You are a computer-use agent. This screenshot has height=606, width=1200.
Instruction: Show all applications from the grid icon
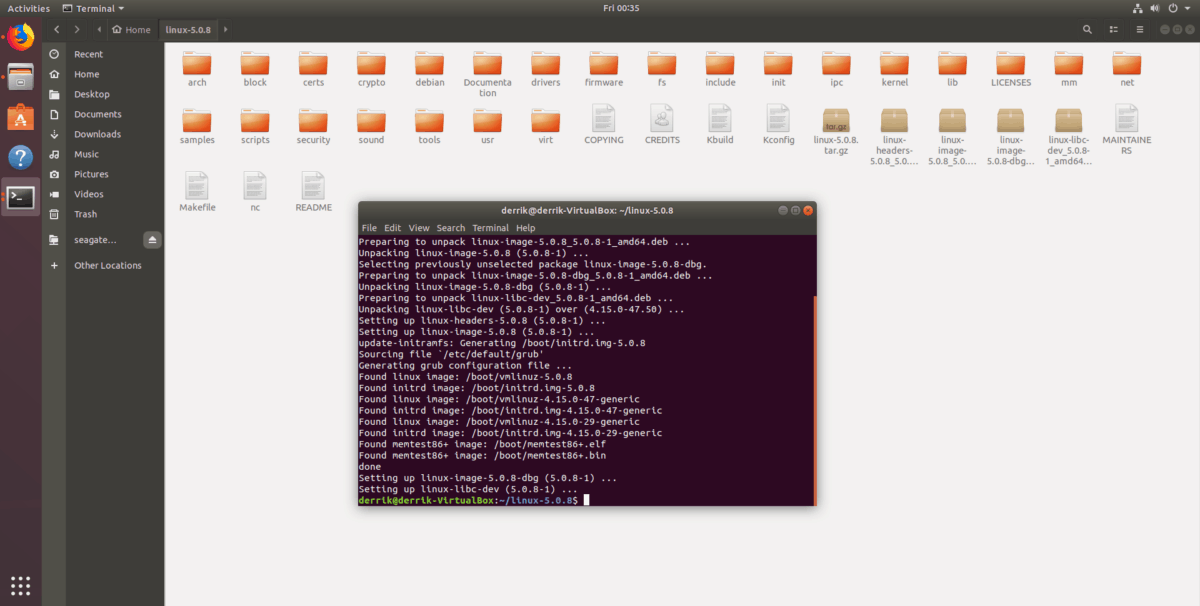20,585
